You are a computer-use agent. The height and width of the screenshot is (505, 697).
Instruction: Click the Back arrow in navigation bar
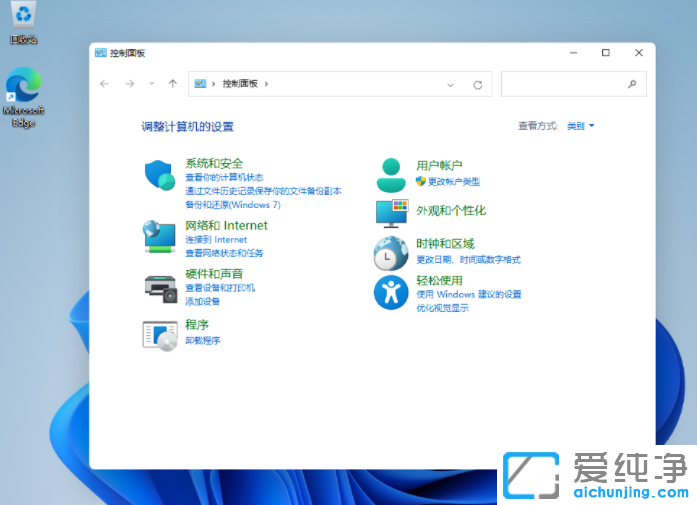pyautogui.click(x=104, y=84)
